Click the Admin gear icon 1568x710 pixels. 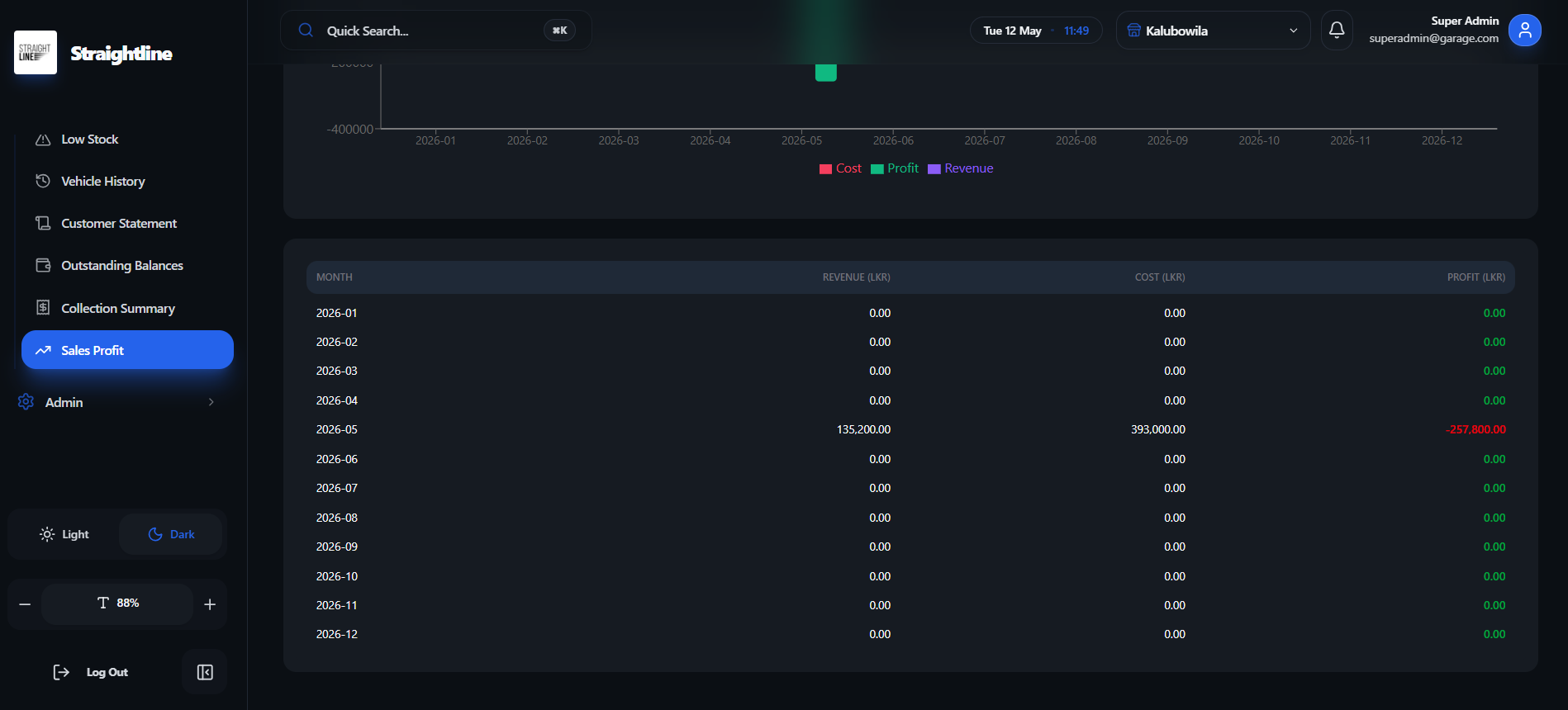pos(26,402)
